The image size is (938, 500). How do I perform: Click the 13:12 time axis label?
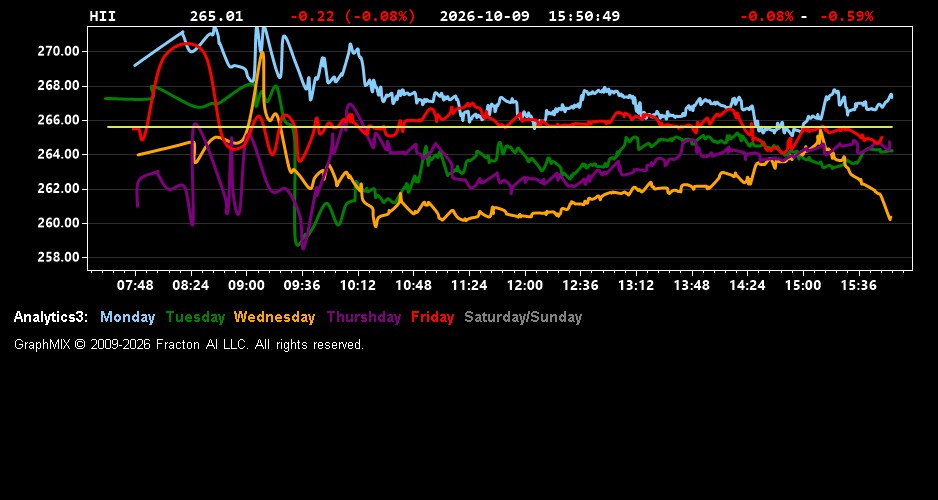(x=636, y=285)
